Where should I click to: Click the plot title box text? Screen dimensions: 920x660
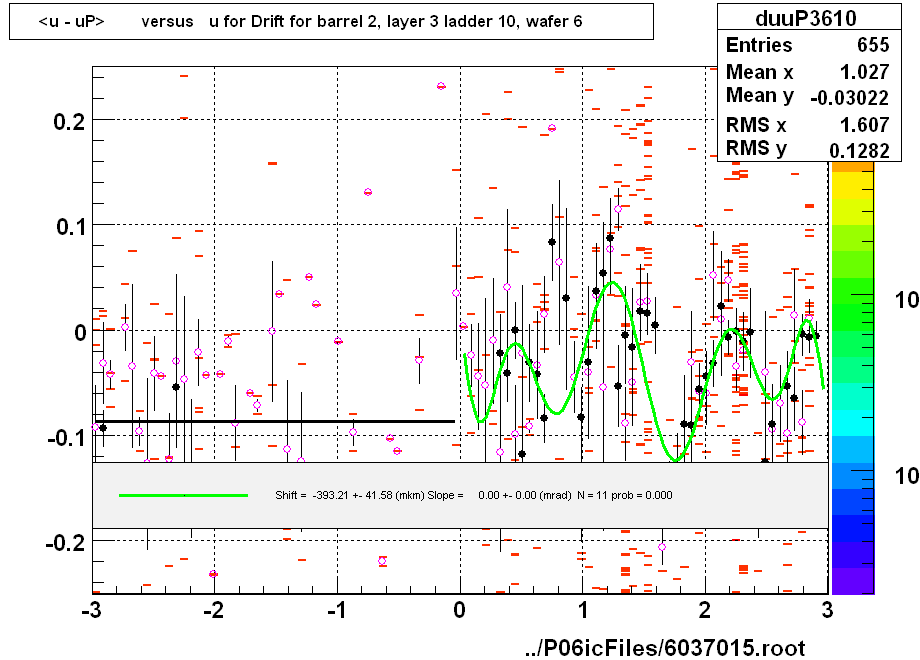click(x=310, y=22)
